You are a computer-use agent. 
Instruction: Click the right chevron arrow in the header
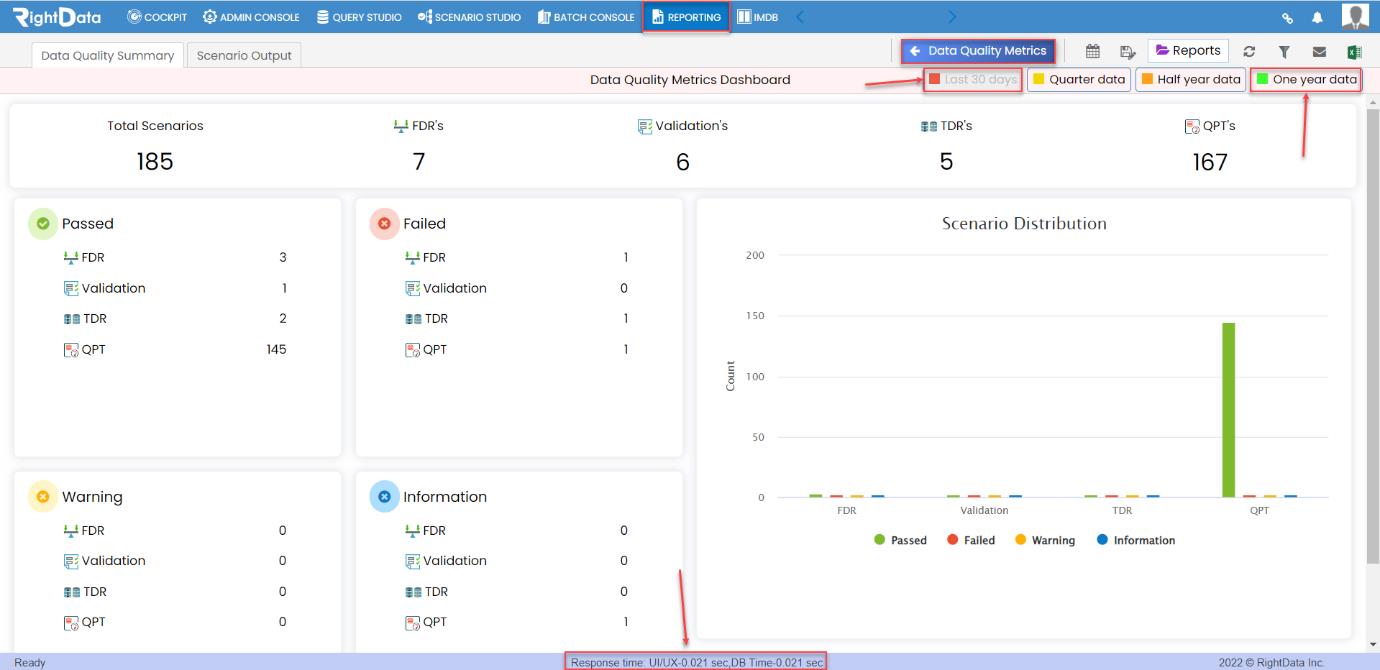(x=951, y=16)
